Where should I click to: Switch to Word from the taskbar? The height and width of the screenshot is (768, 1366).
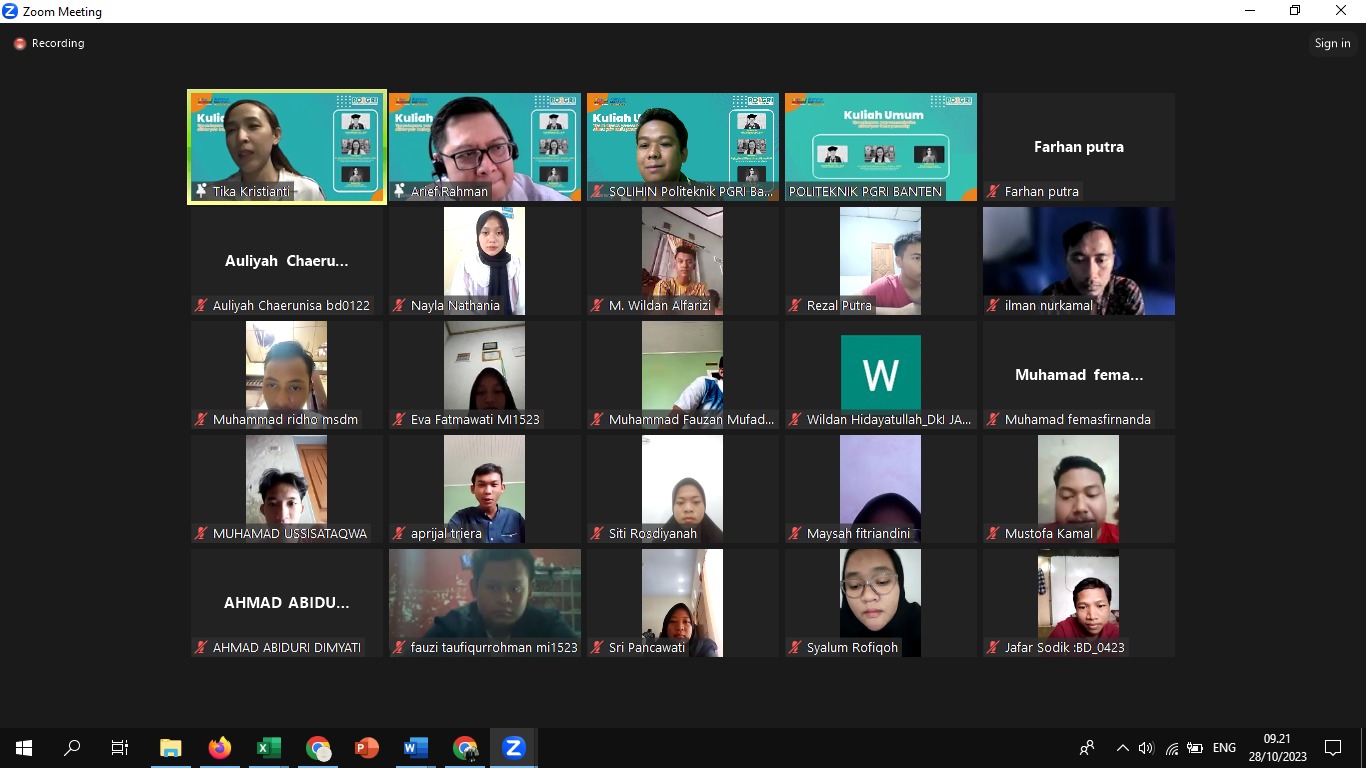pyautogui.click(x=416, y=748)
